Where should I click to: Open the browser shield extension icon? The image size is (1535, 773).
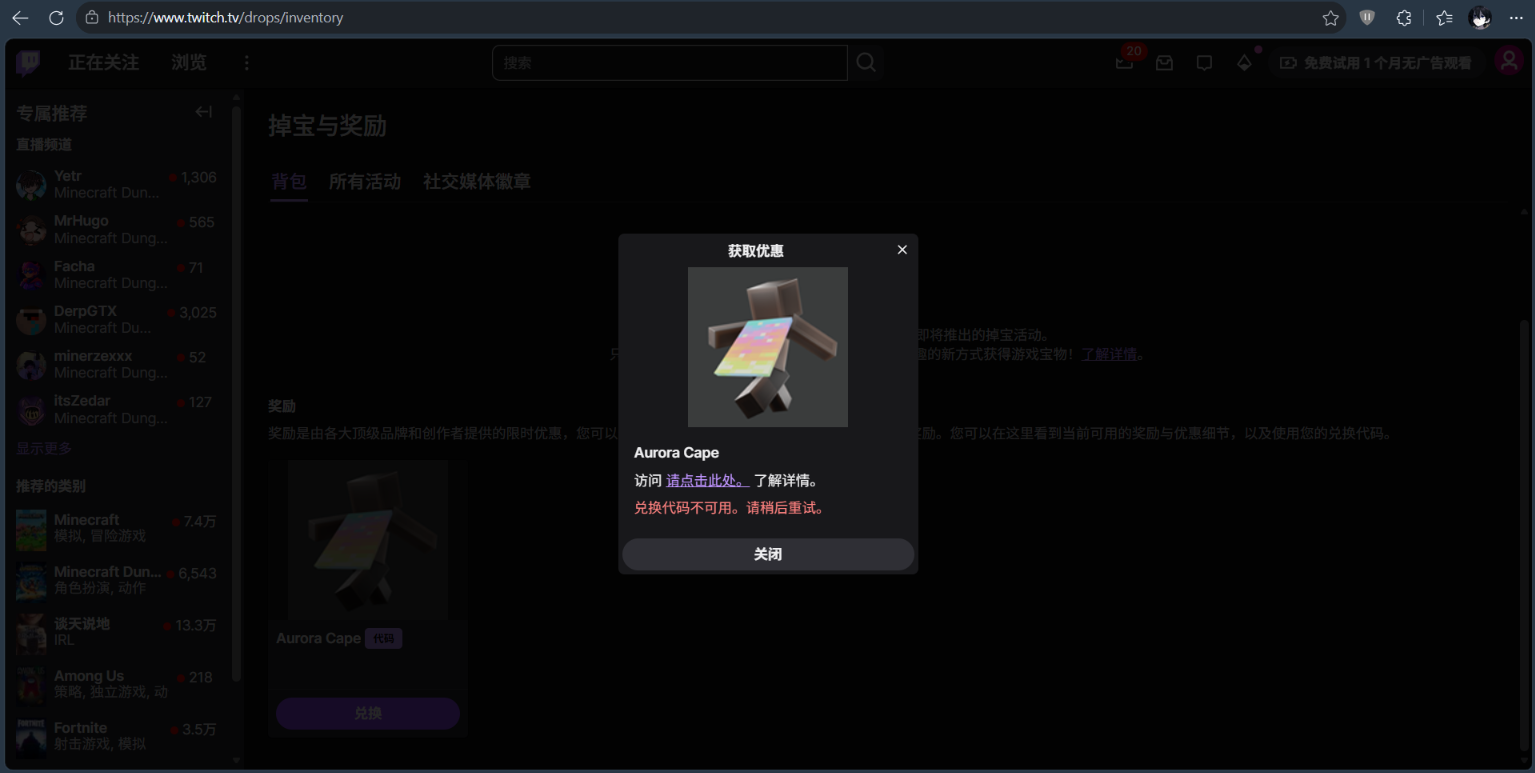(x=1367, y=18)
